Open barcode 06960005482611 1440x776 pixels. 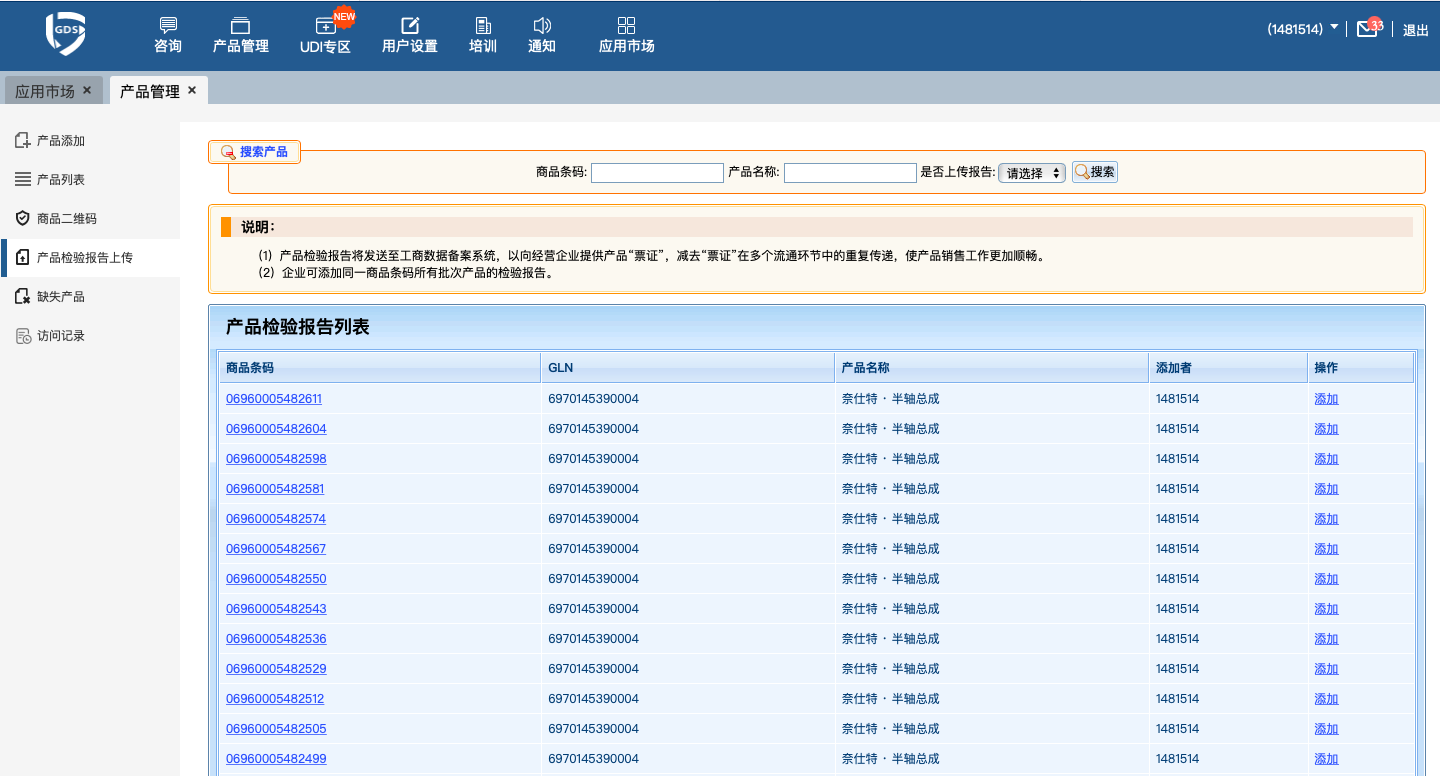pyautogui.click(x=274, y=399)
